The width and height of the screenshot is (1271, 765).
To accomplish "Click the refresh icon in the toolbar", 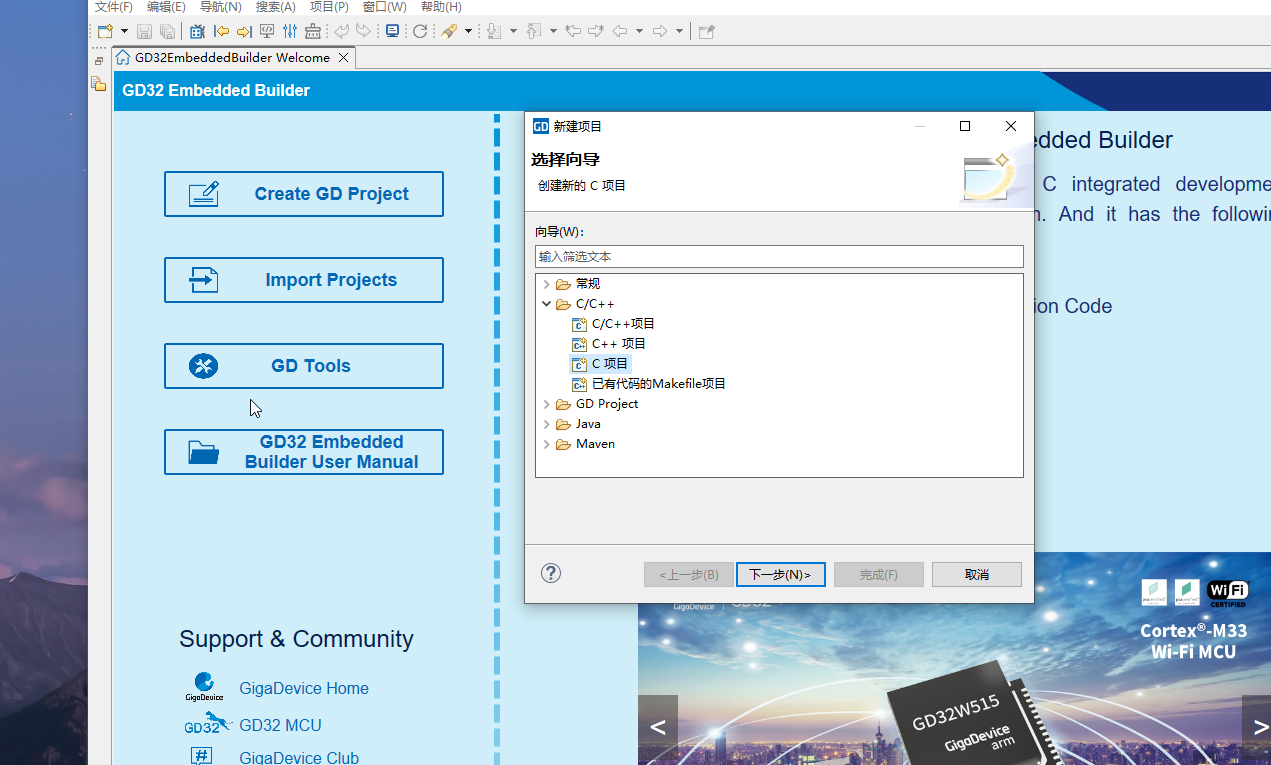I will click(420, 31).
